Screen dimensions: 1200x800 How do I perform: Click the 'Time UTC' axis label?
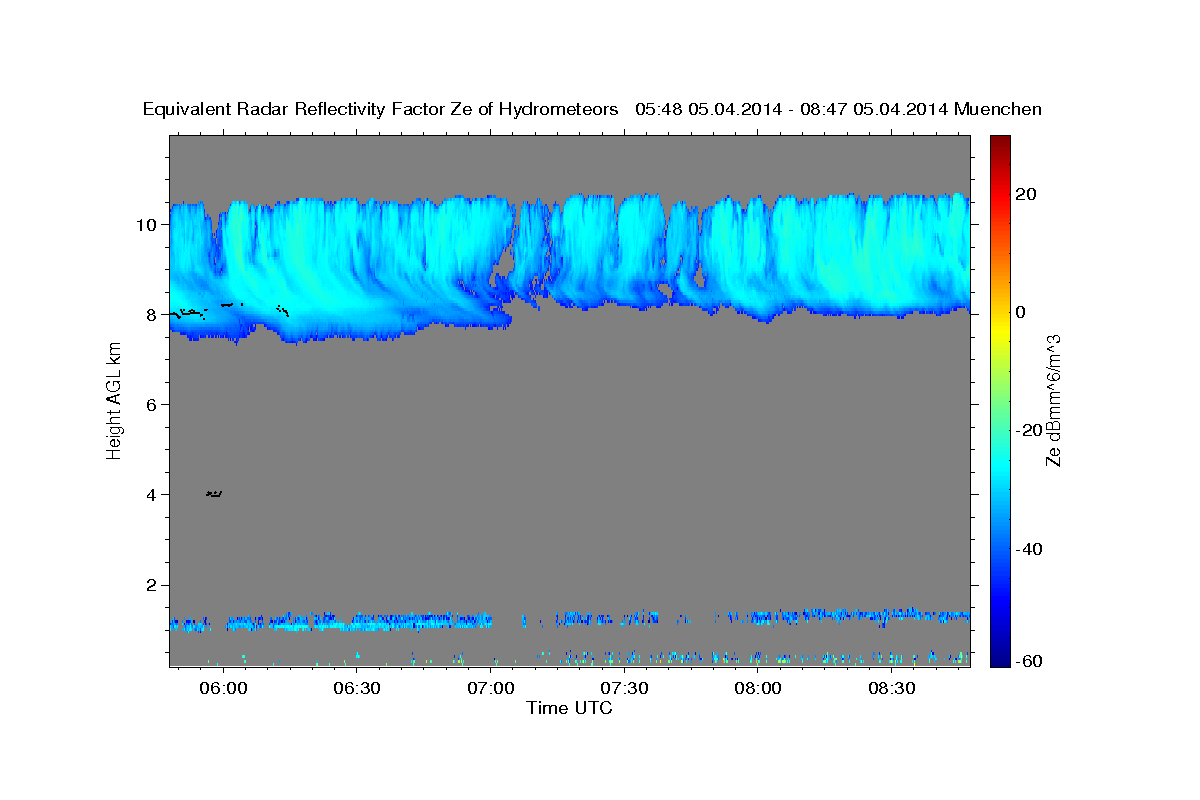click(569, 708)
